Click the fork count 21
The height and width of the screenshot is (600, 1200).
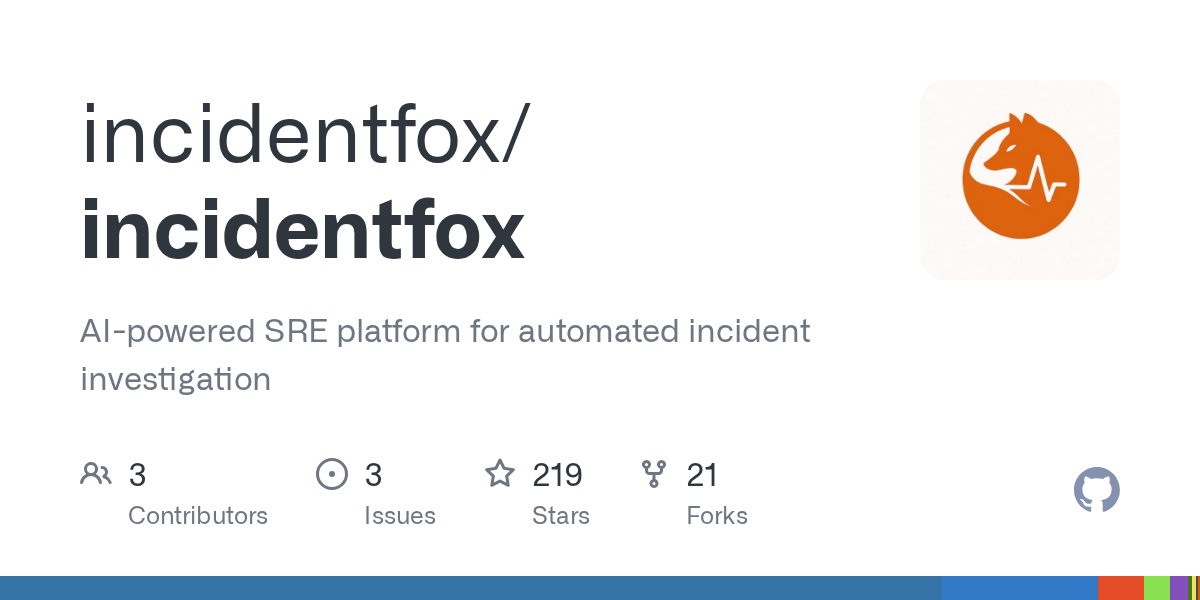click(702, 475)
